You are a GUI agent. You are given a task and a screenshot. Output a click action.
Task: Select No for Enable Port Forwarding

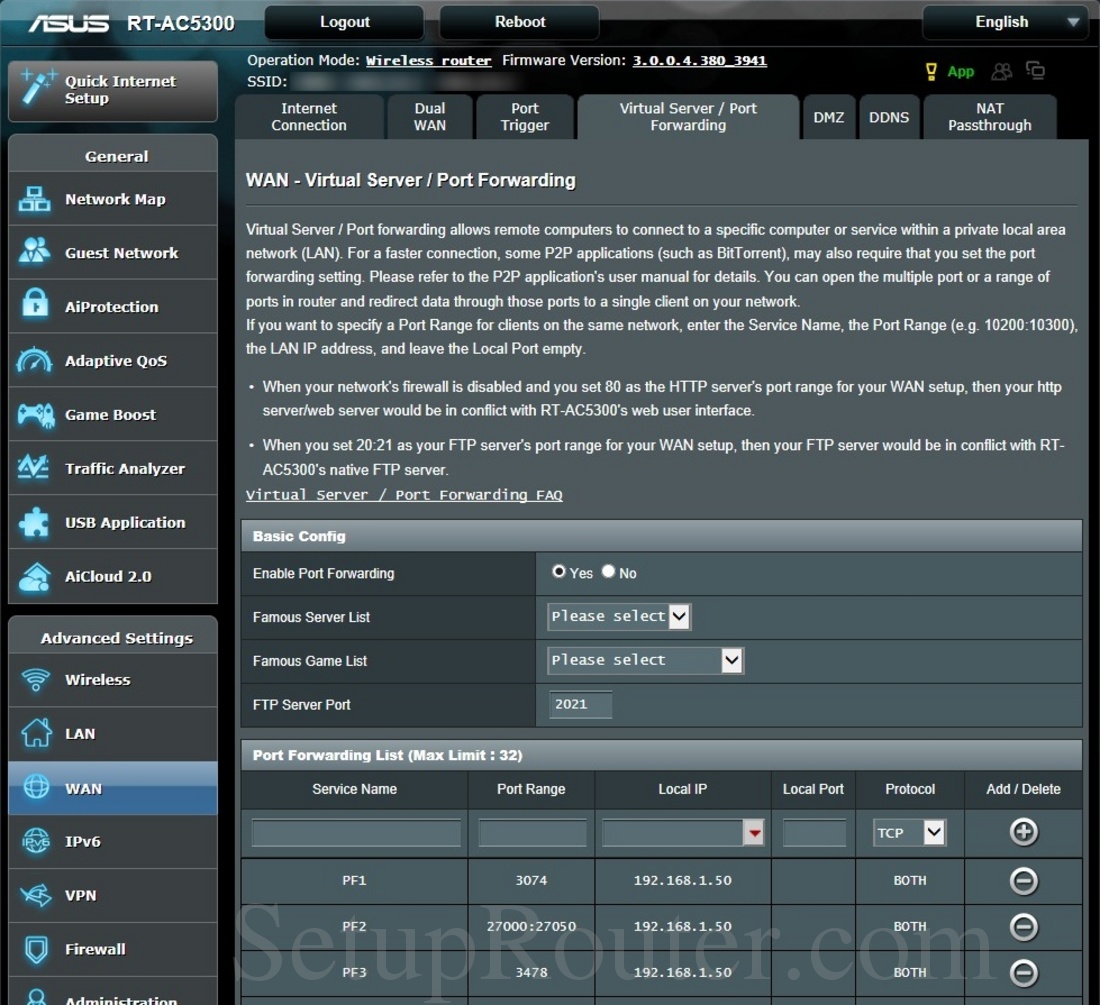click(608, 572)
